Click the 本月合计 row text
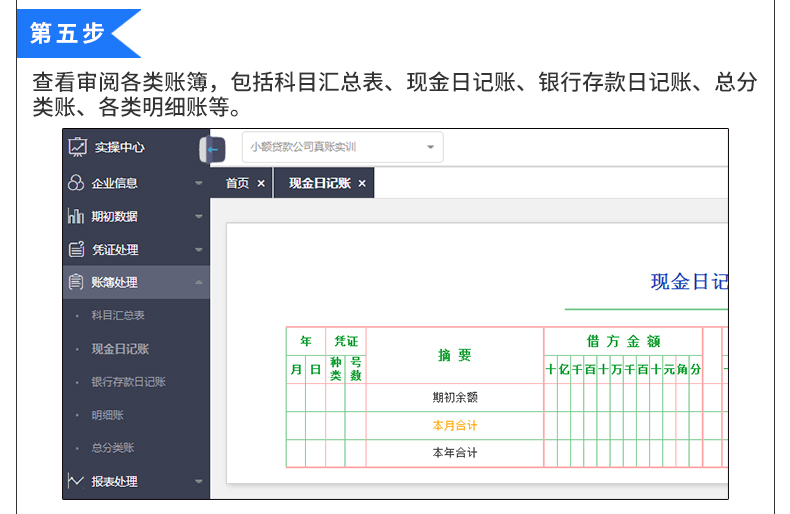 coord(455,425)
